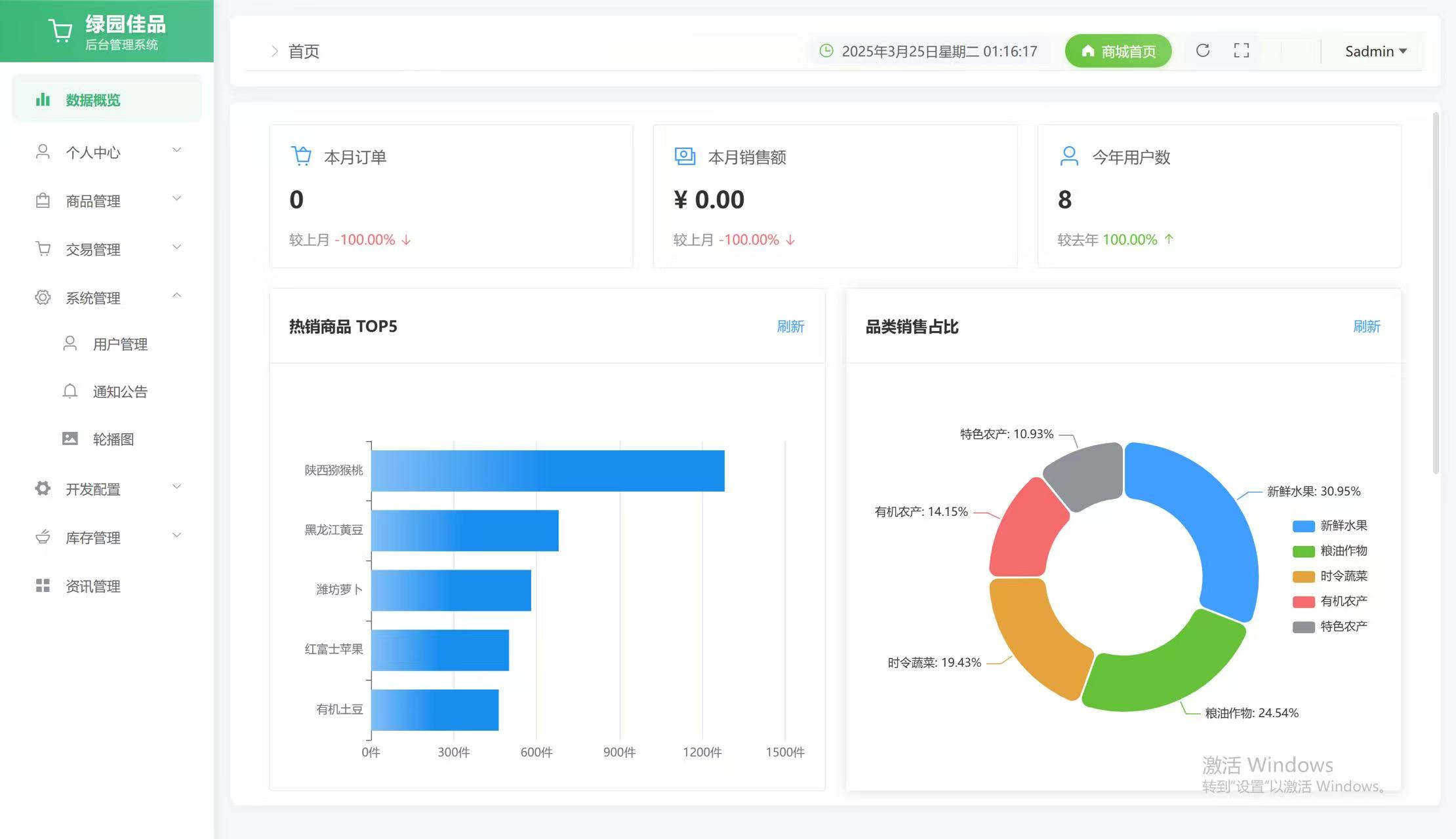Open 轮播图 submenu item
The width and height of the screenshot is (1456, 839).
[x=107, y=439]
